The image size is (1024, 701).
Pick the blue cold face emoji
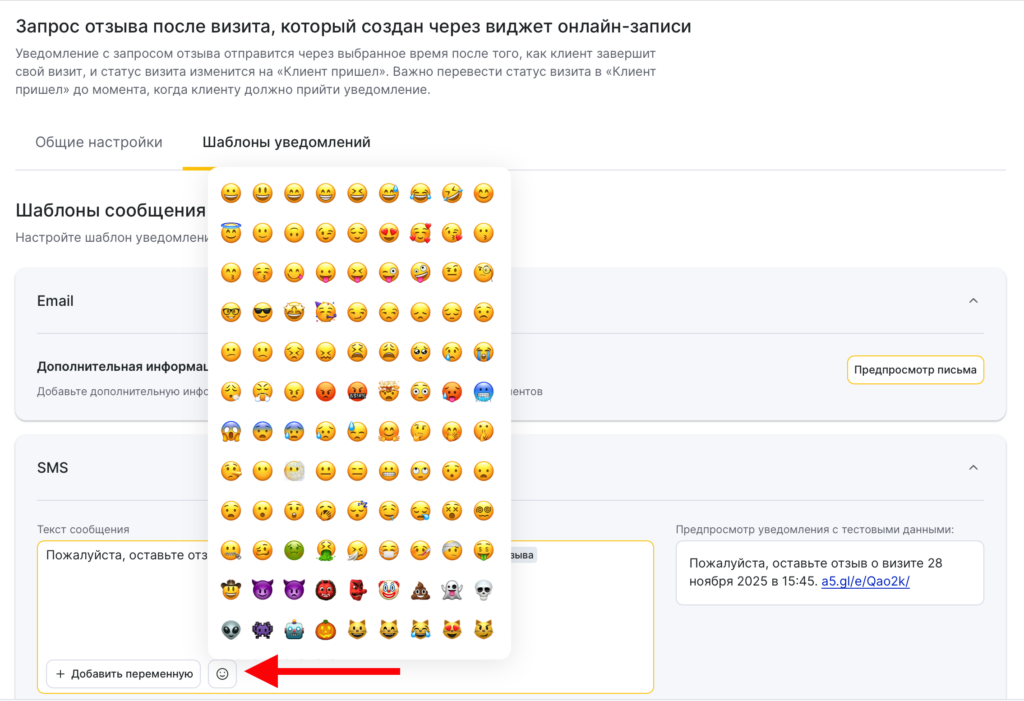(483, 391)
